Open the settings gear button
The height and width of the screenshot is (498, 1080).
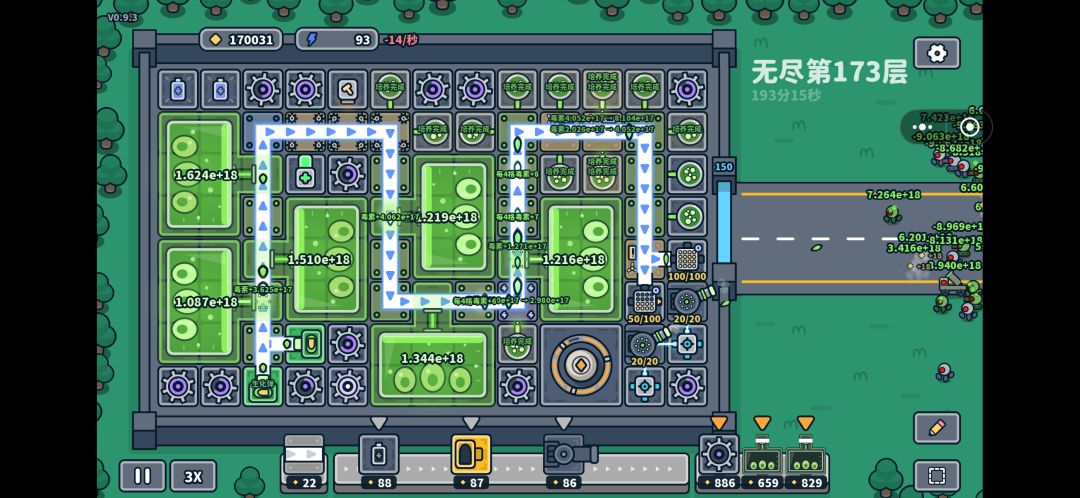point(937,53)
